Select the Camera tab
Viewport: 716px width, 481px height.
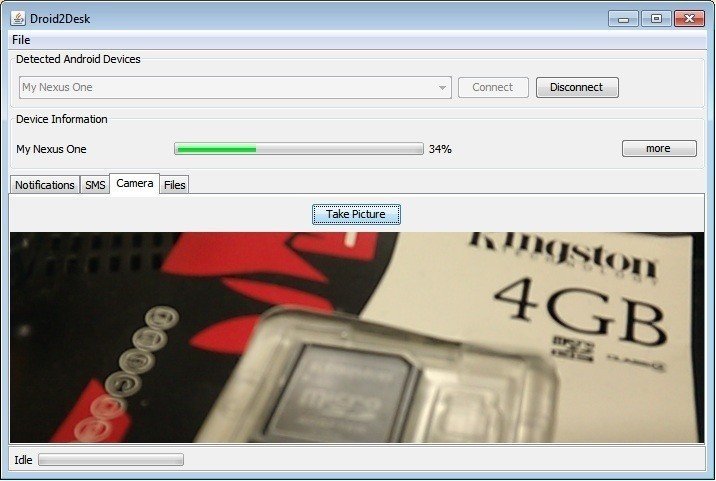click(x=134, y=183)
